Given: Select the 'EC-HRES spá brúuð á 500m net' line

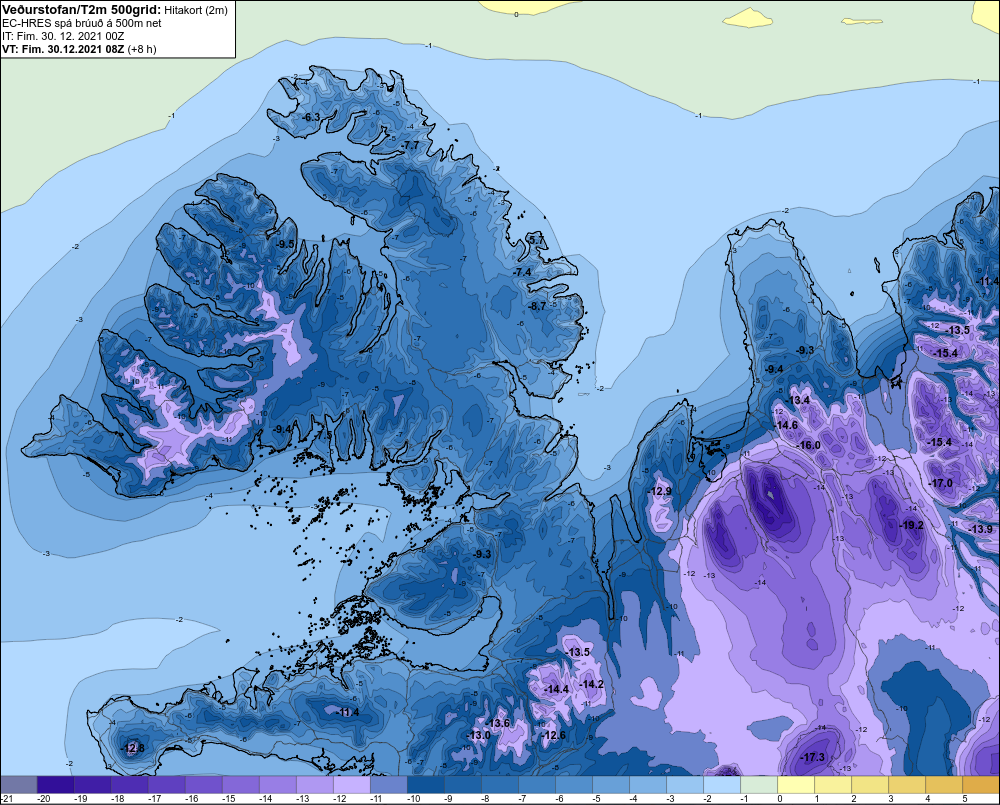Looking at the screenshot, I should click(x=81, y=23).
